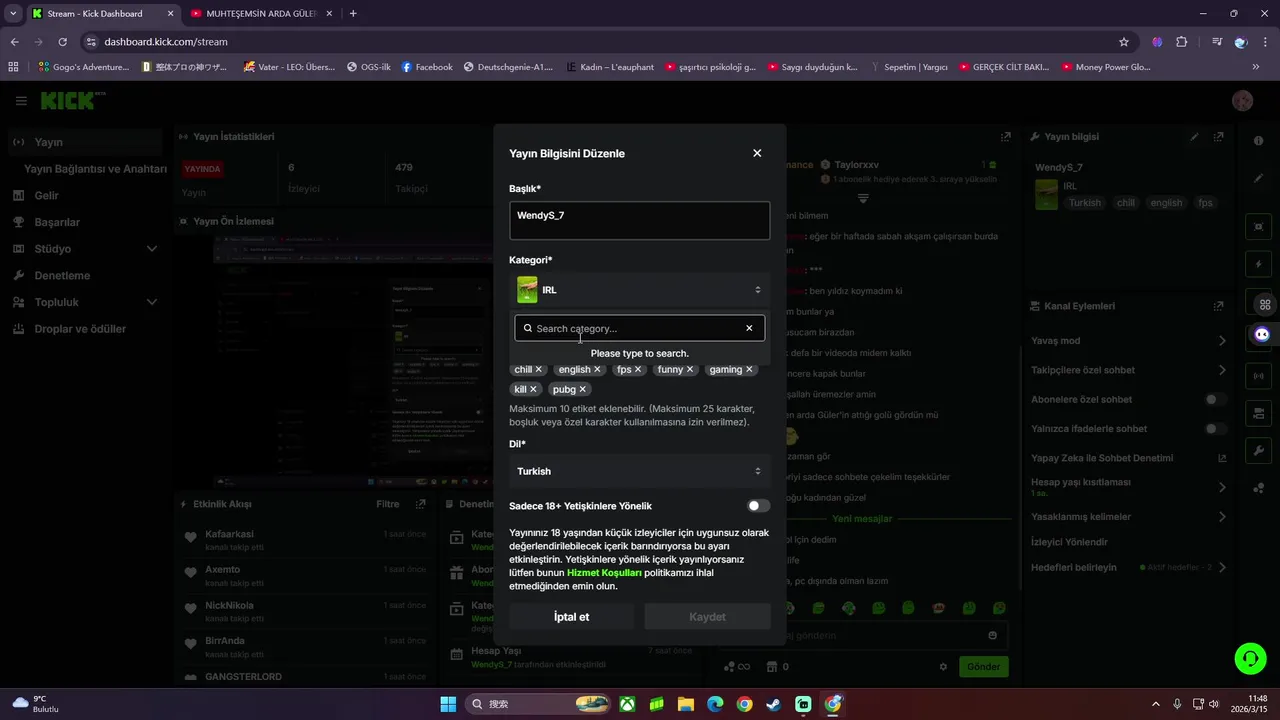The image size is (1280, 720).
Task: Remove the funny tag
Action: pyautogui.click(x=690, y=370)
